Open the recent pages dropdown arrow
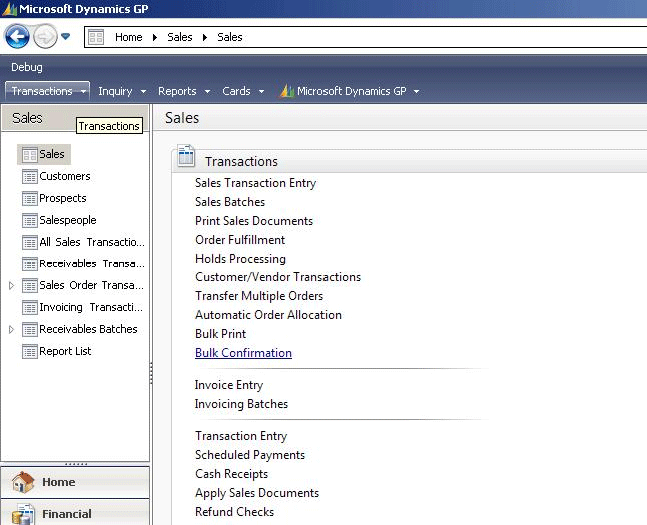This screenshot has height=525, width=647. click(x=65, y=37)
